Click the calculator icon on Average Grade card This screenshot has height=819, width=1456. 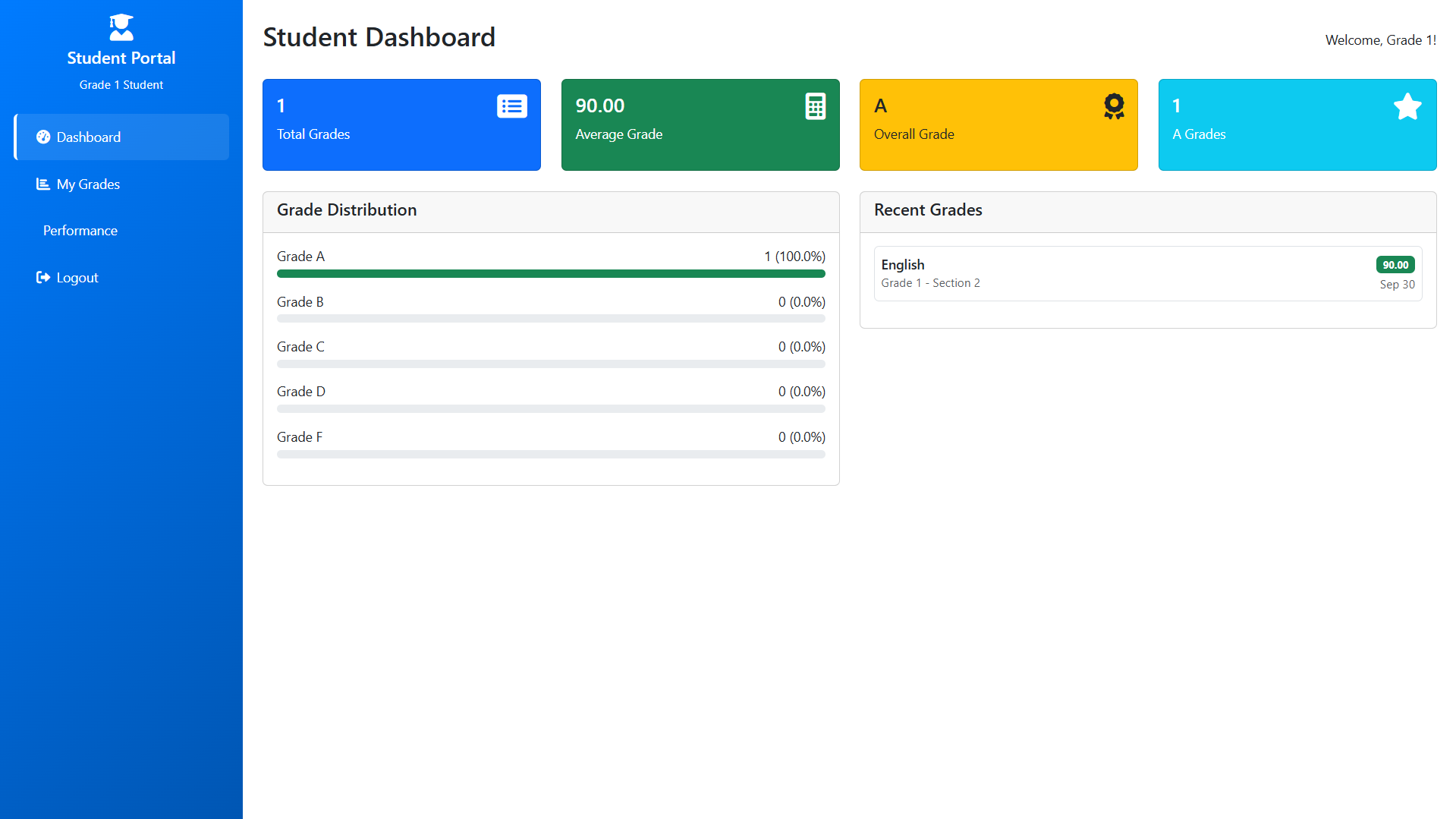coord(815,106)
